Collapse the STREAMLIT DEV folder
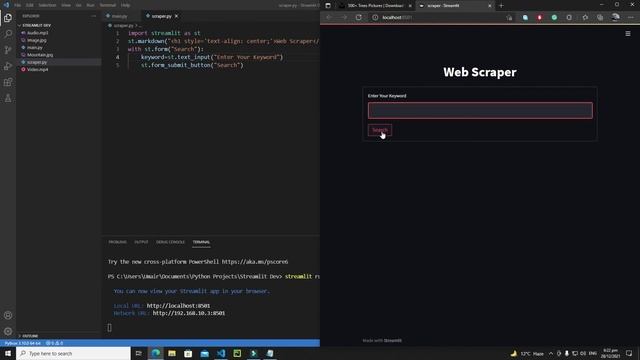 [36, 25]
